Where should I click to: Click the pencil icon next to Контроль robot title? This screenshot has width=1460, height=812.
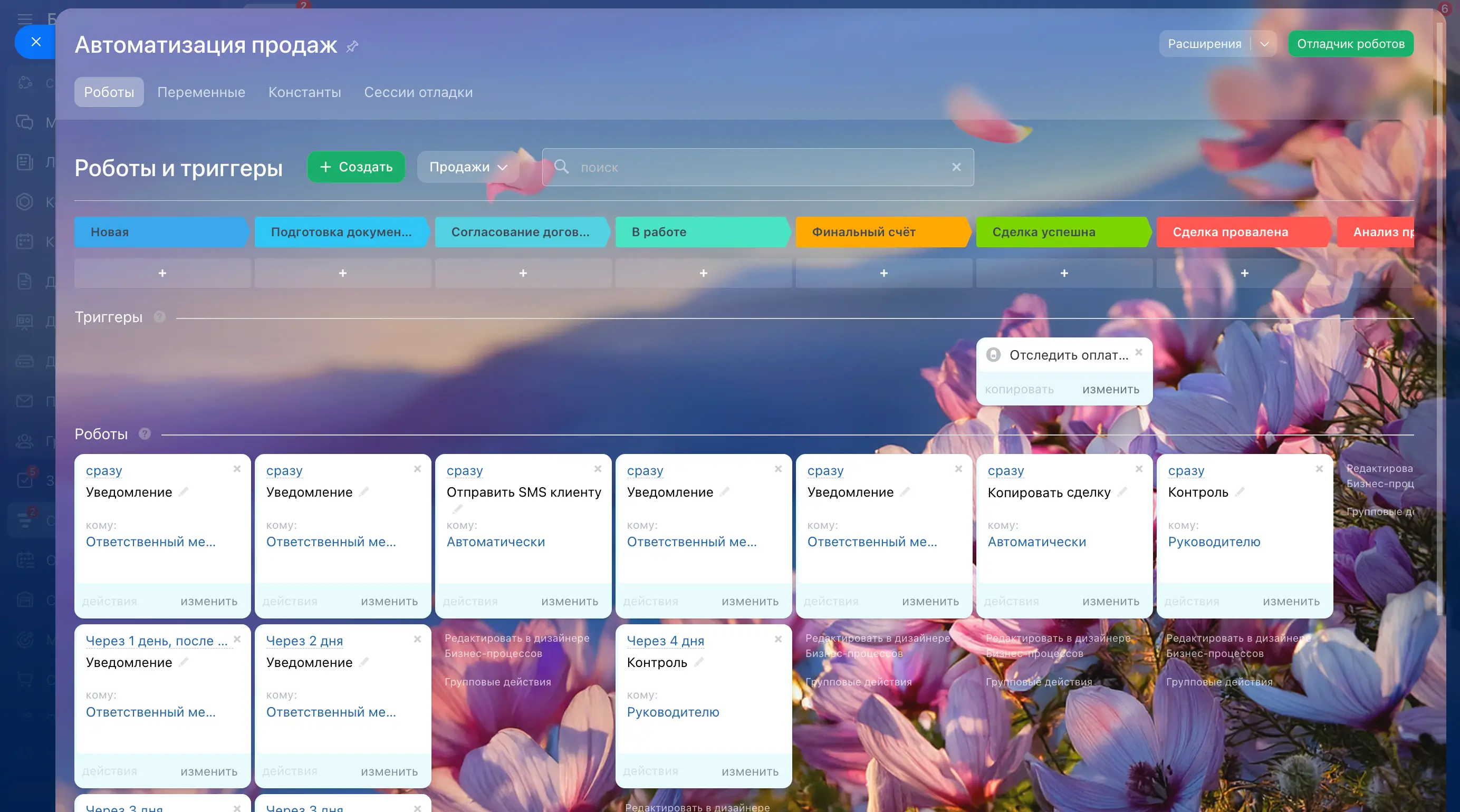click(1240, 492)
